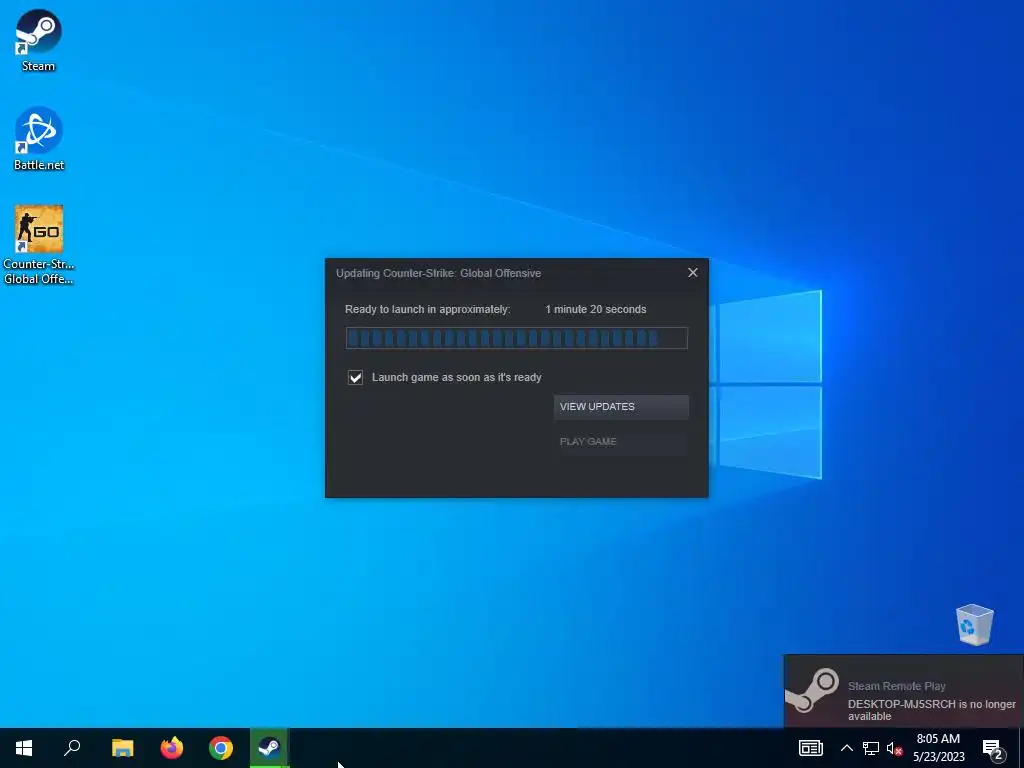
Task: Open File Explorer from taskbar
Action: point(122,748)
